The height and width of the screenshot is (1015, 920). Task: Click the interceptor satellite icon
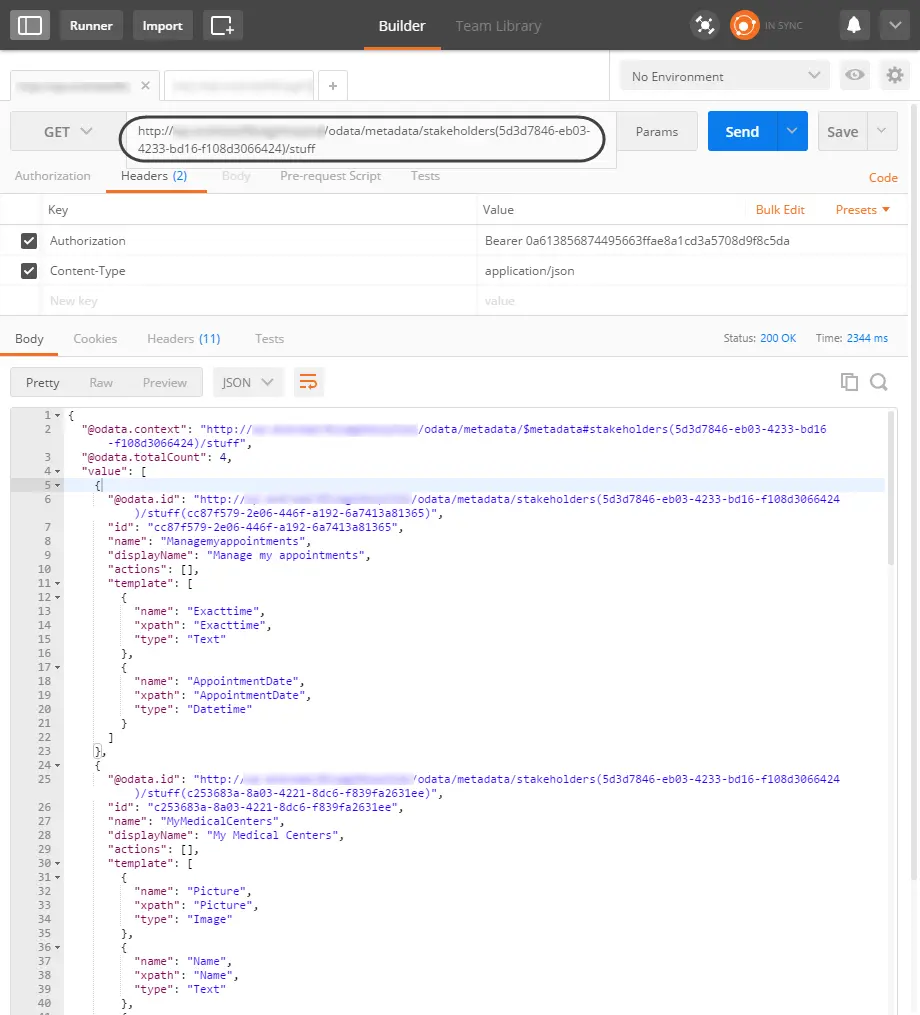coord(704,25)
